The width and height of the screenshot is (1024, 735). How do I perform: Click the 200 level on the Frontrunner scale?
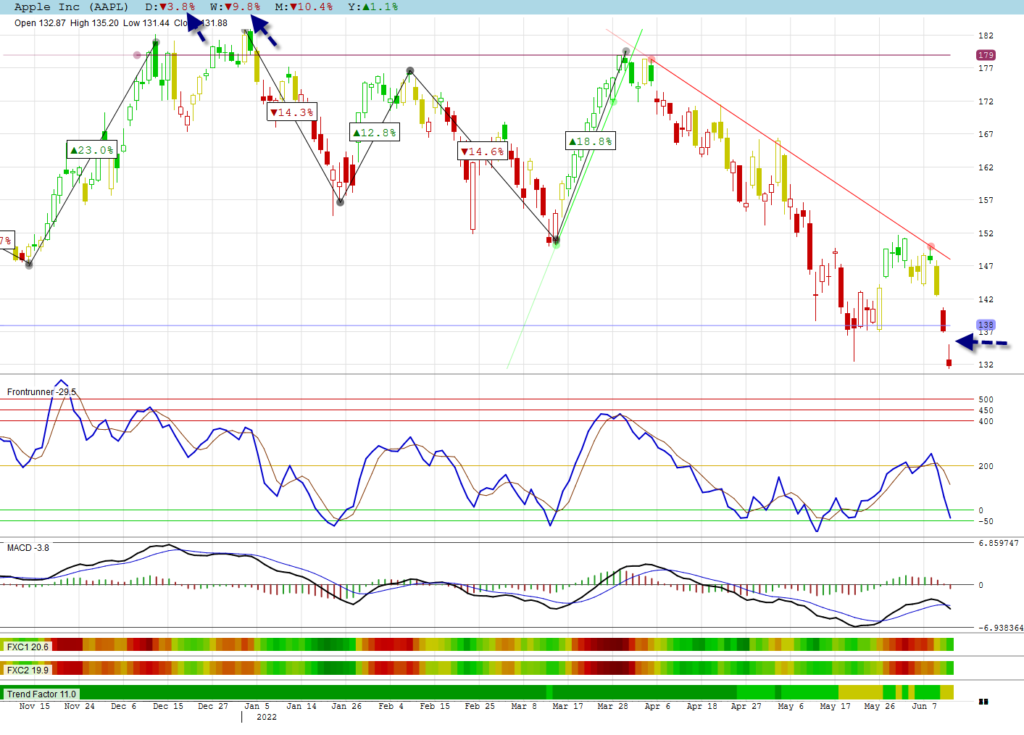[985, 466]
